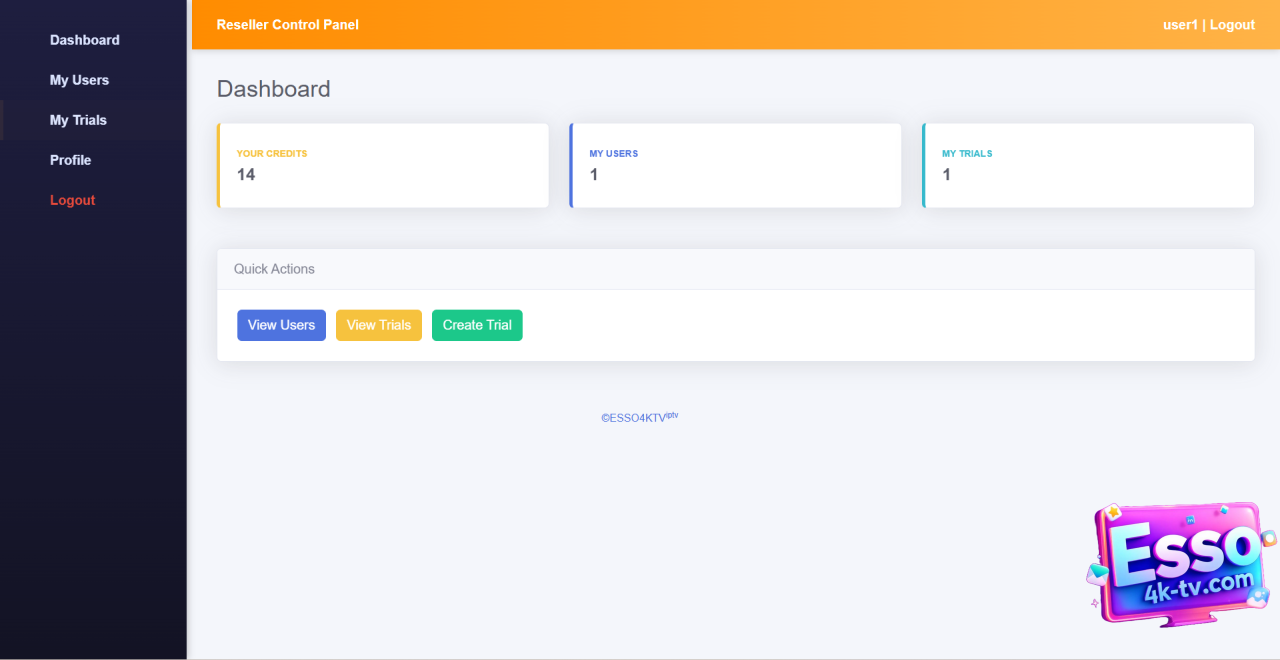Select the My Trials stat card

click(1088, 166)
